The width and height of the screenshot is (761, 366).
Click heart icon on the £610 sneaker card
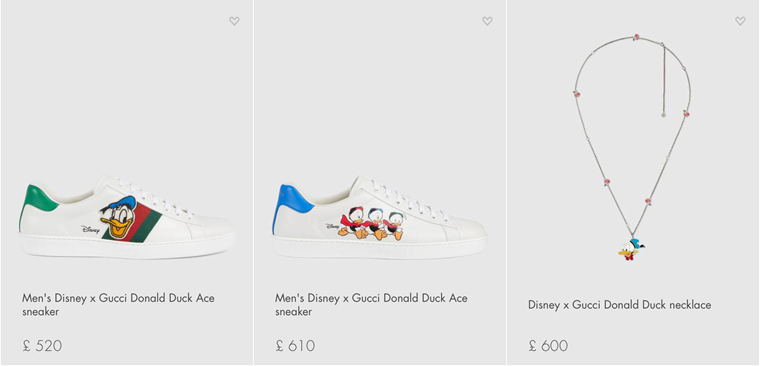tap(487, 21)
